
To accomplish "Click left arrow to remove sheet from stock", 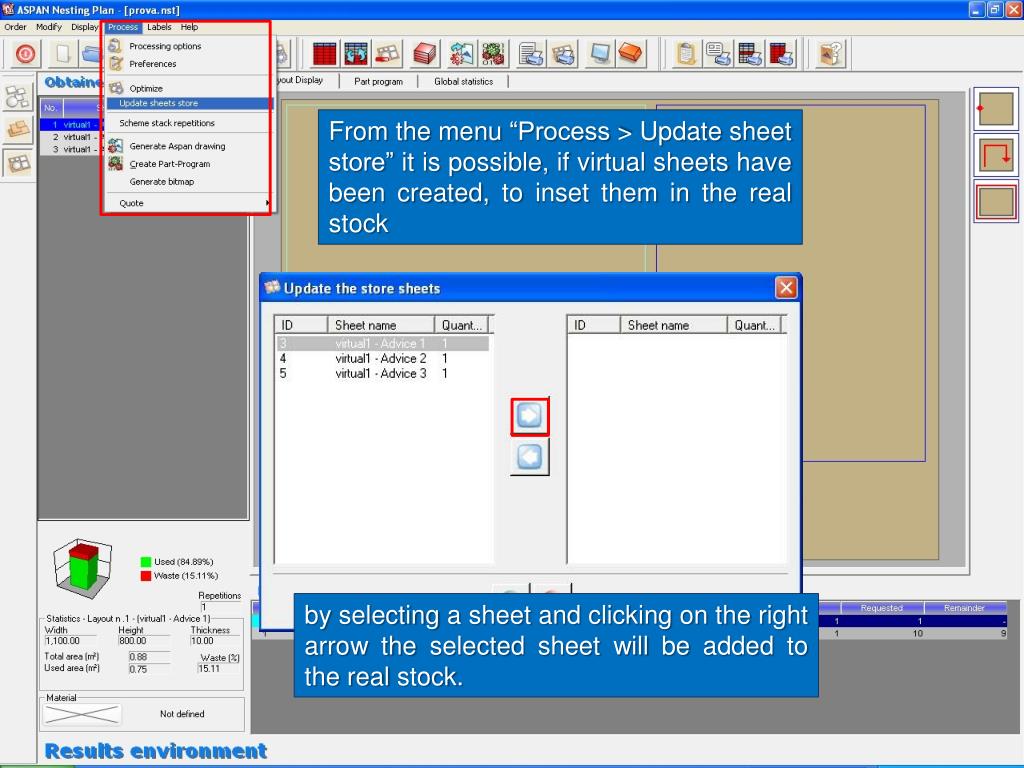I will coord(530,456).
